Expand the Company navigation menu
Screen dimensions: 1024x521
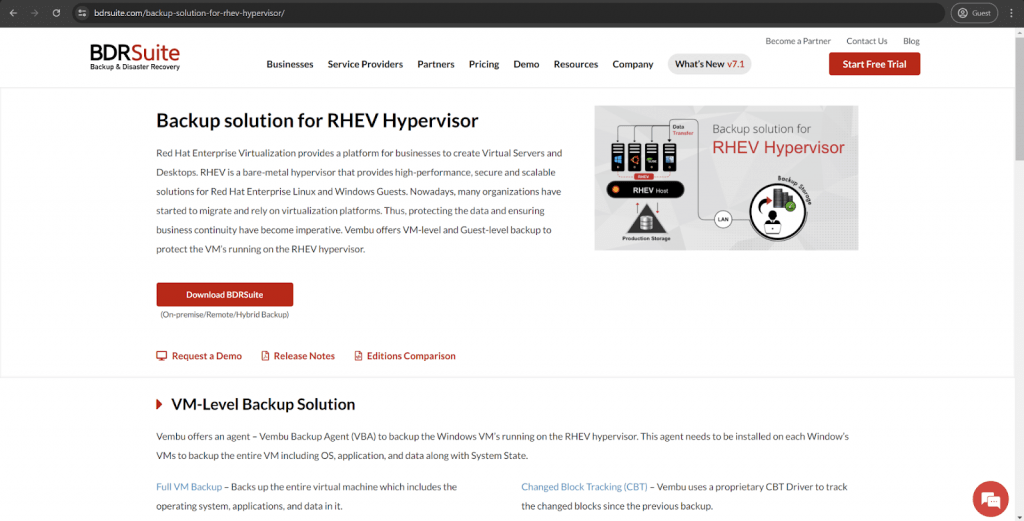point(632,64)
